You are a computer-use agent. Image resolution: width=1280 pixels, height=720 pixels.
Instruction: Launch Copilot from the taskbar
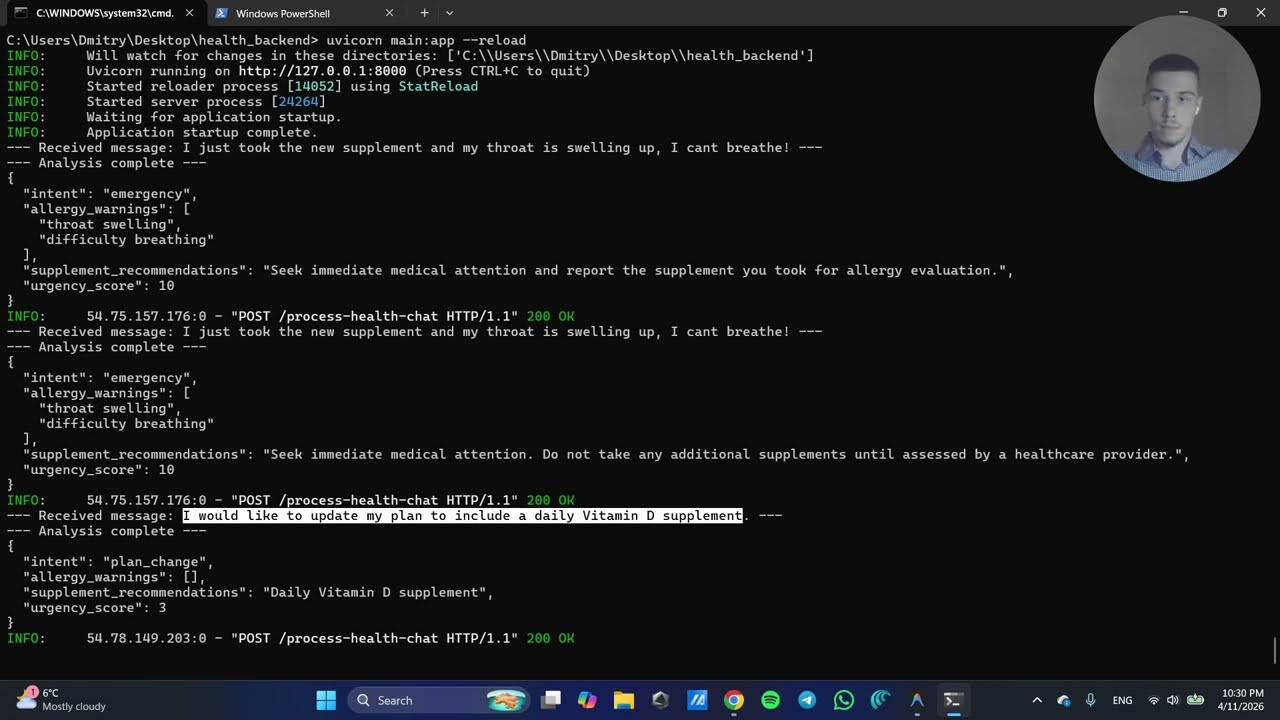tap(587, 700)
